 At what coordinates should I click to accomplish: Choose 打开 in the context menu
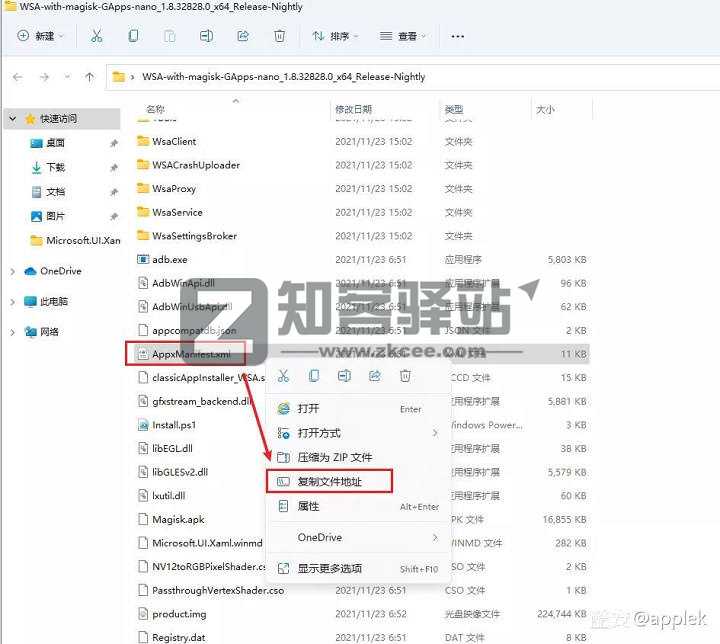click(356, 408)
